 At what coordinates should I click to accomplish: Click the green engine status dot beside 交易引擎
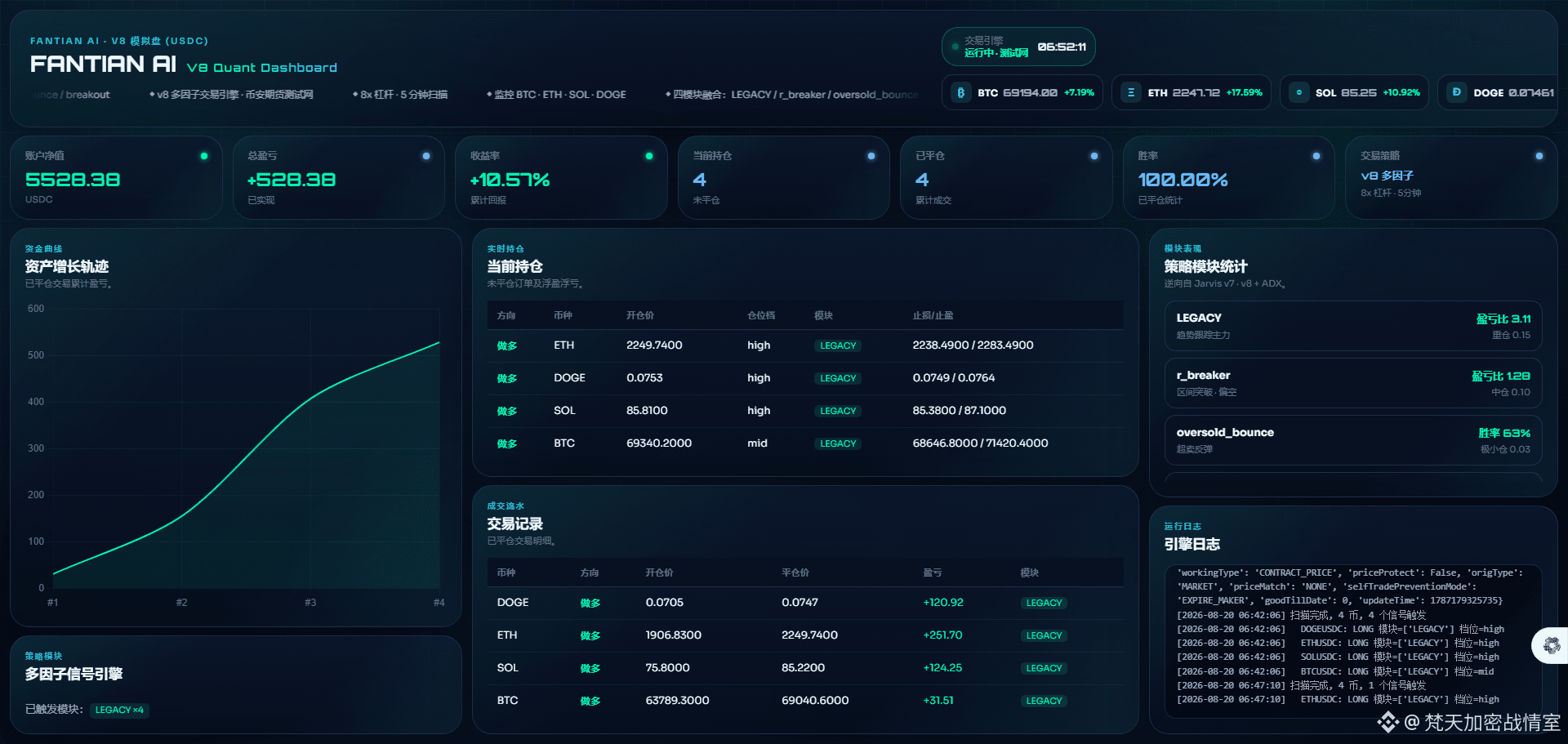[955, 47]
